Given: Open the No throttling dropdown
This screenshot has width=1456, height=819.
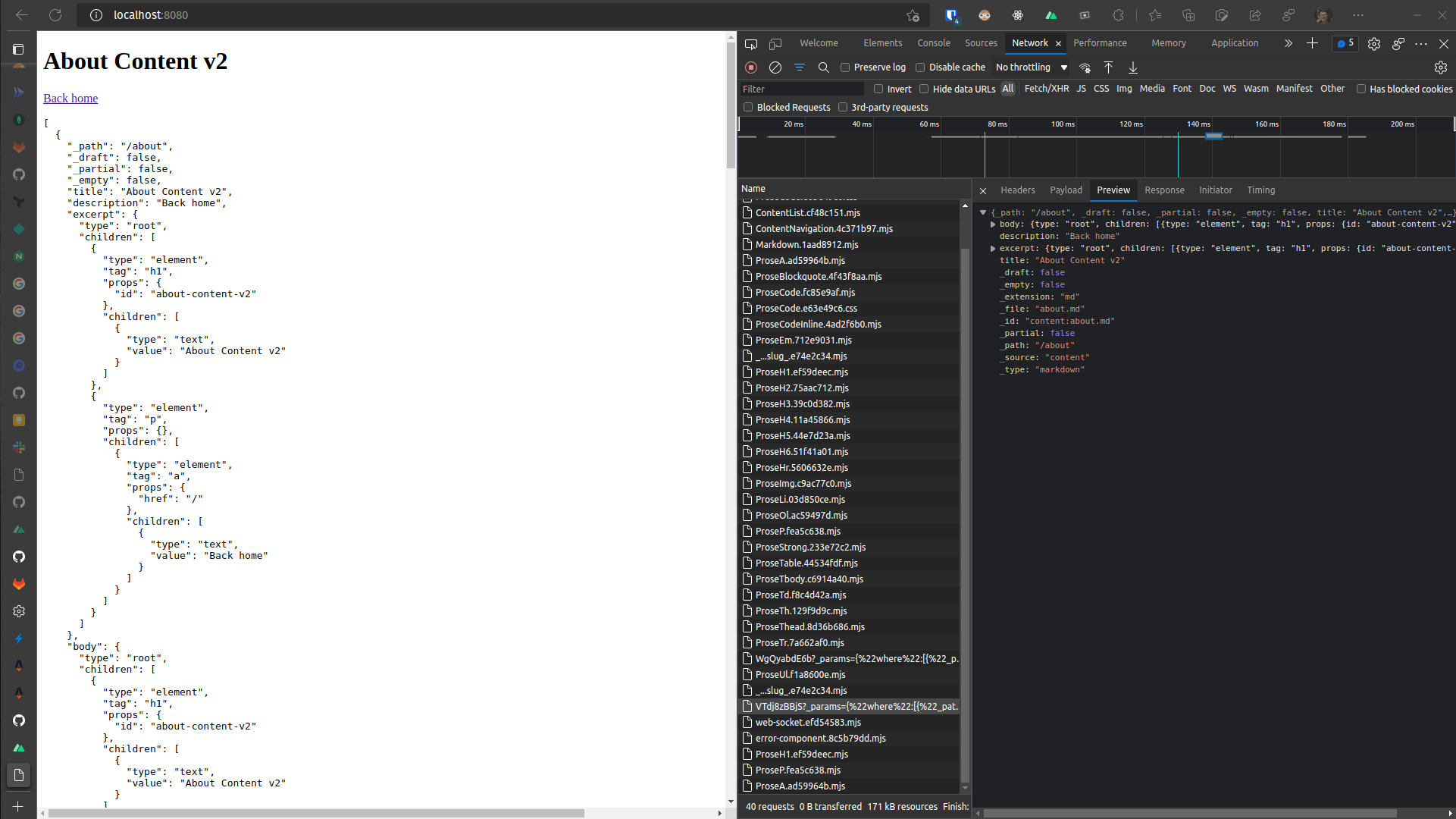Looking at the screenshot, I should click(x=1030, y=67).
